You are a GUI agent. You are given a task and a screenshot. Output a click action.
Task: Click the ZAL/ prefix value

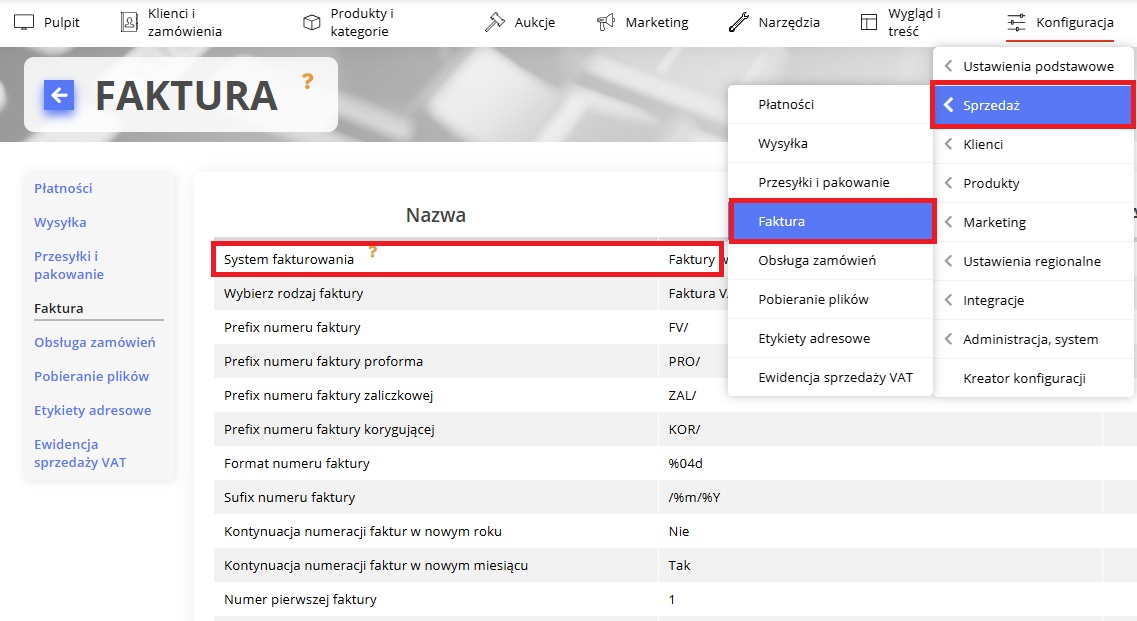pyautogui.click(x=682, y=396)
